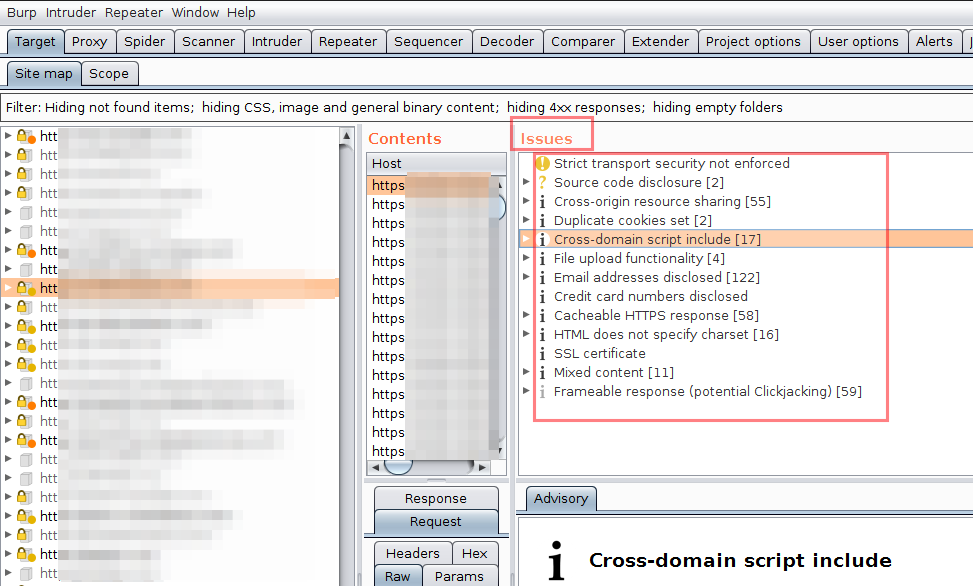This screenshot has width=973, height=586.
Task: Switch to the Raw view tab
Action: 398,576
